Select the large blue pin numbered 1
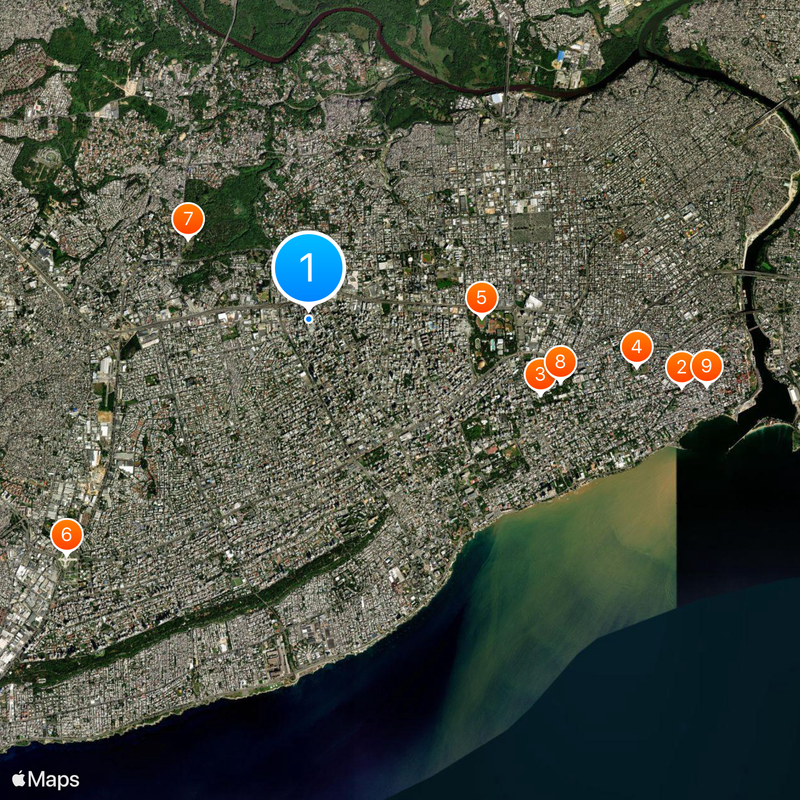The height and width of the screenshot is (800, 800). (308, 267)
